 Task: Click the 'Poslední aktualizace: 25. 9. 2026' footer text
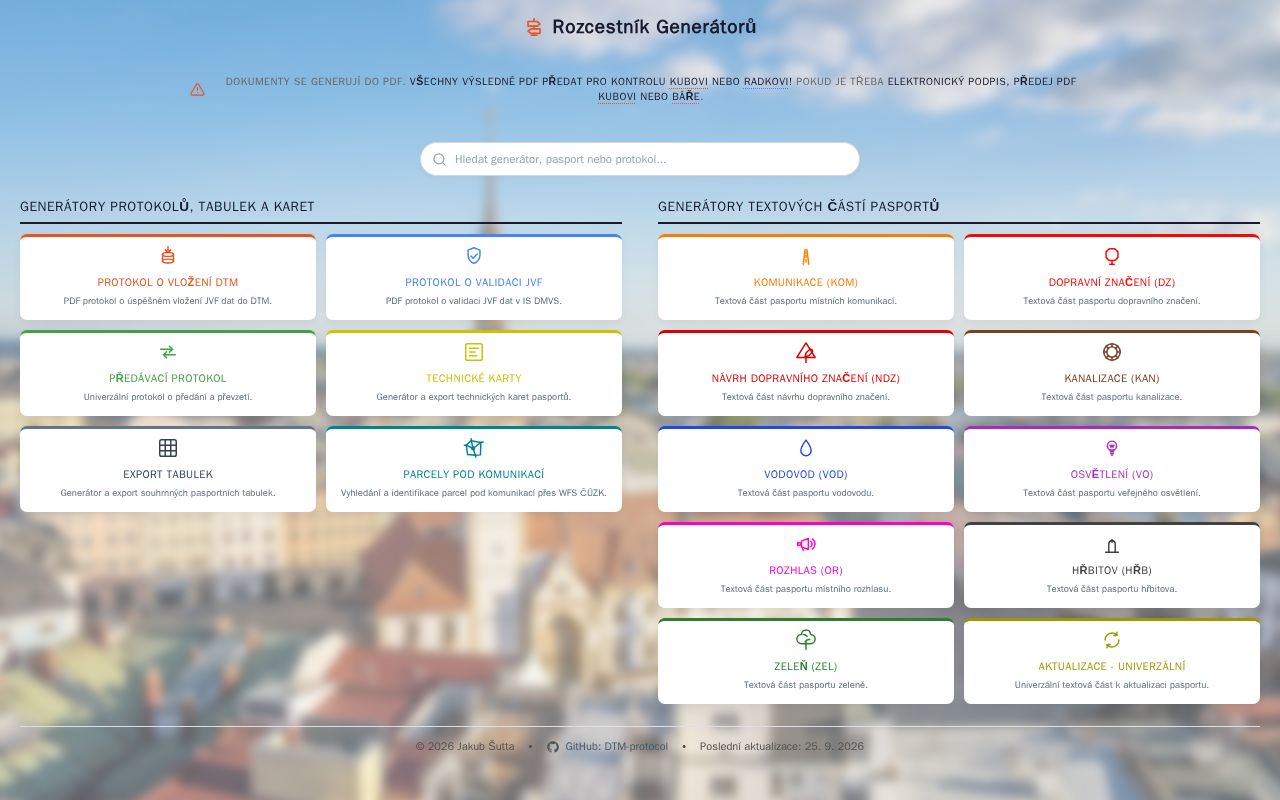(782, 747)
